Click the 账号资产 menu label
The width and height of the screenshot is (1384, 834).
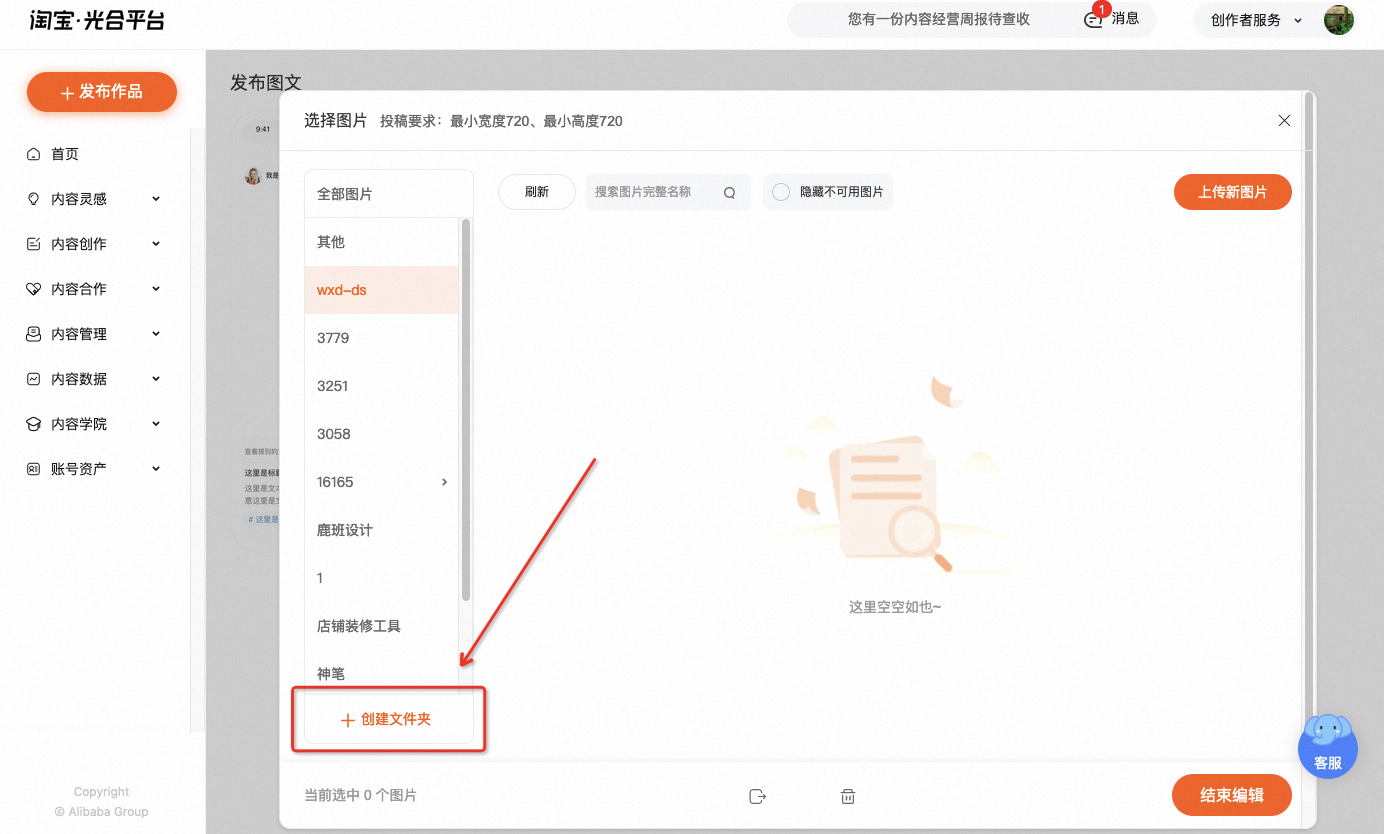pyautogui.click(x=79, y=469)
